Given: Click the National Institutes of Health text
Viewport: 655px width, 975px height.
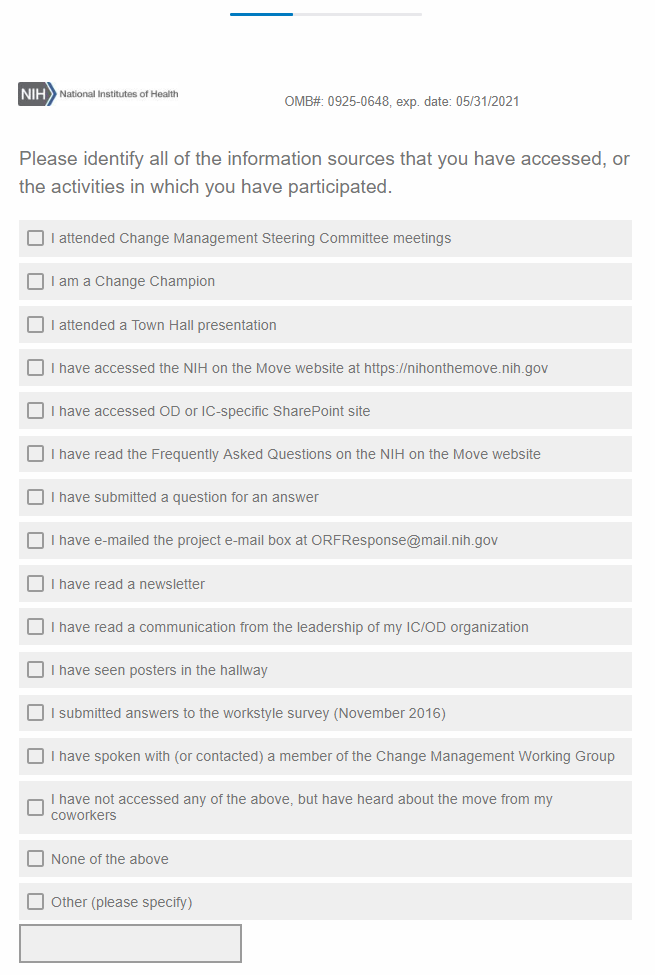Looking at the screenshot, I should tap(119, 94).
